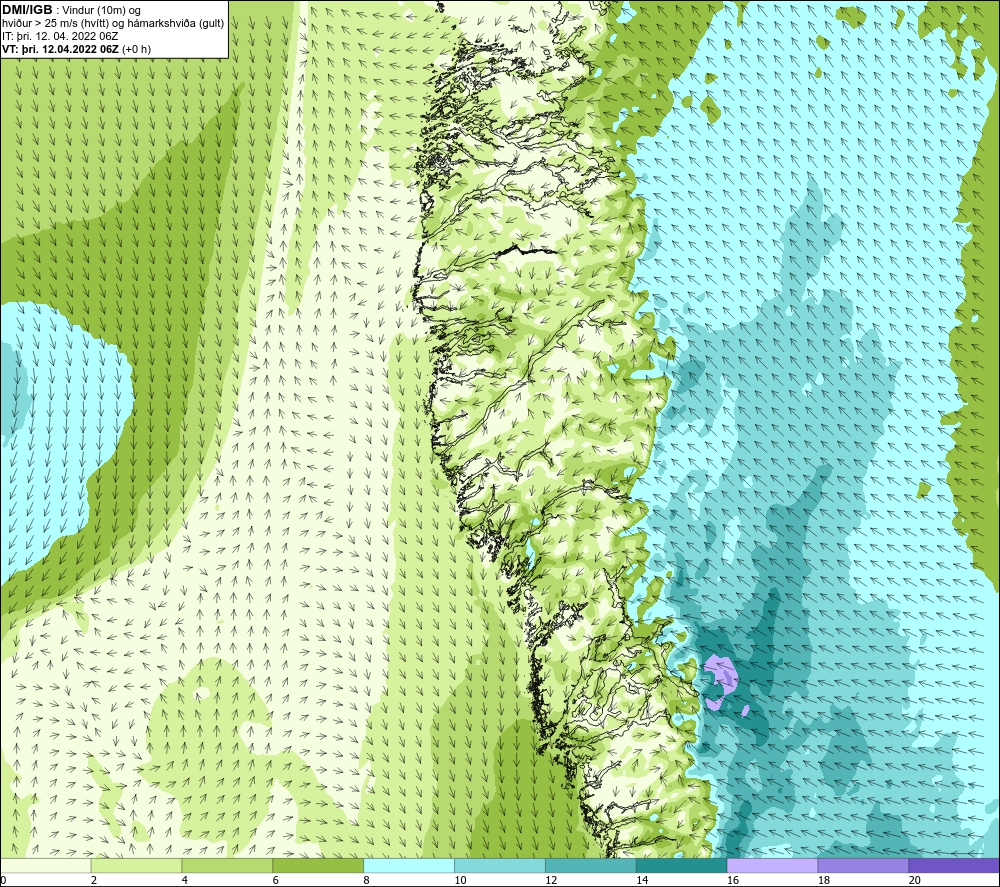1000x887 pixels.
Task: Choose the 16–18 m/s lavender legend swatch
Action: point(772,865)
